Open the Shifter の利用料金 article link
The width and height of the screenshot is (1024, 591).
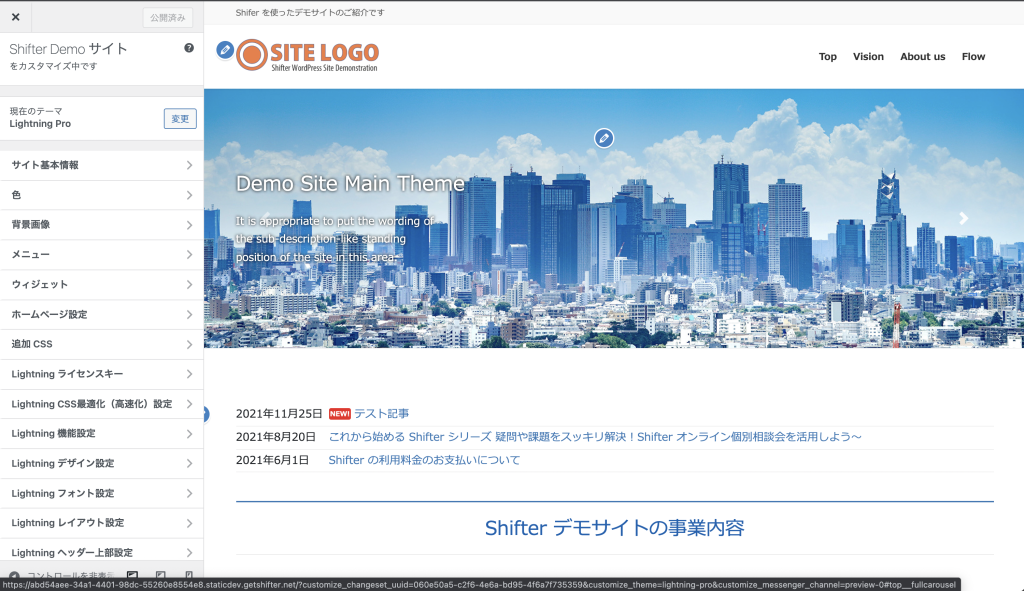click(424, 460)
